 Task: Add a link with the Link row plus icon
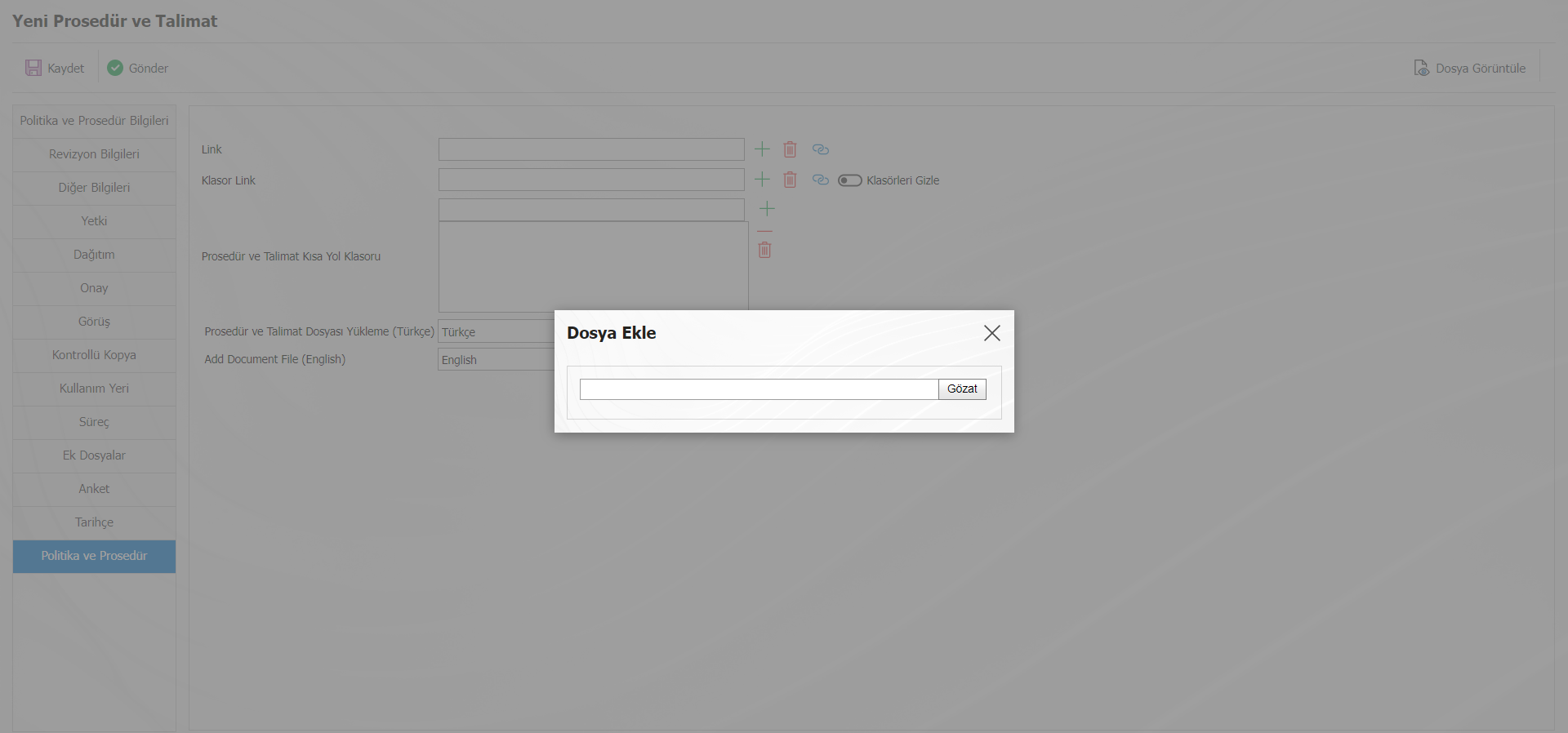pos(762,149)
